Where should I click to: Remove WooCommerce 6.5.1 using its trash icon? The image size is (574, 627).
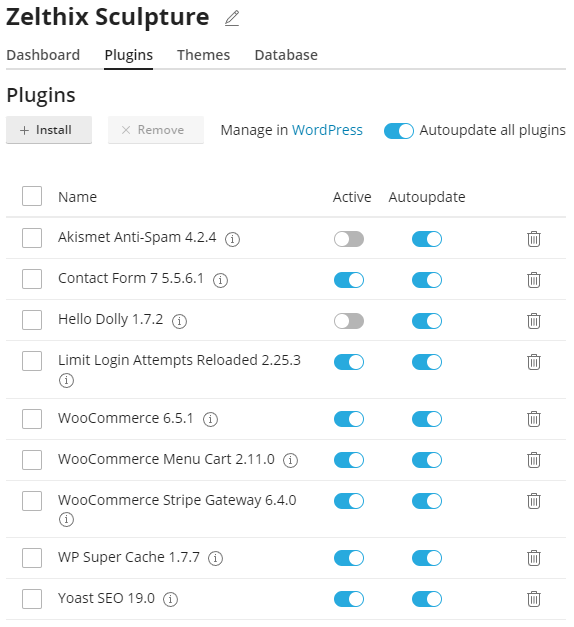coord(534,419)
